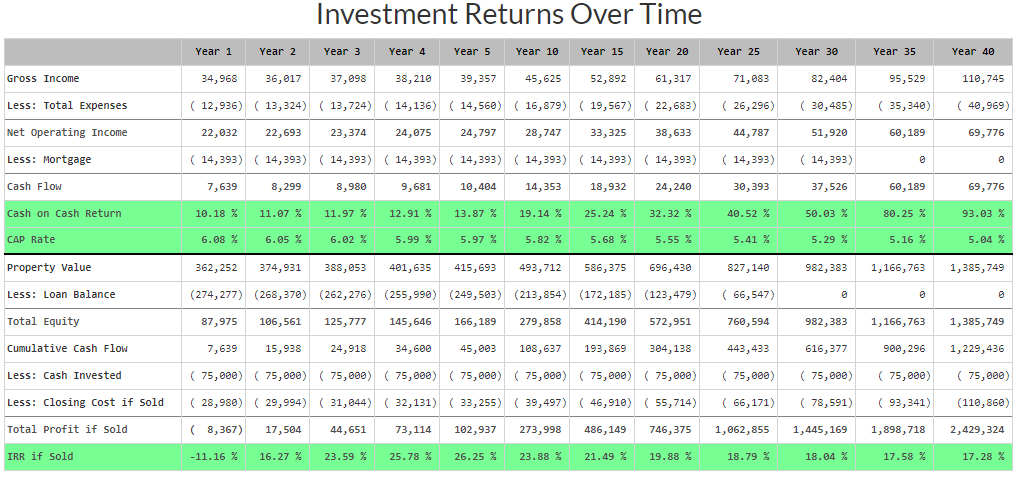
Task: Click the IRR if Sold label
Action: [x=40, y=456]
